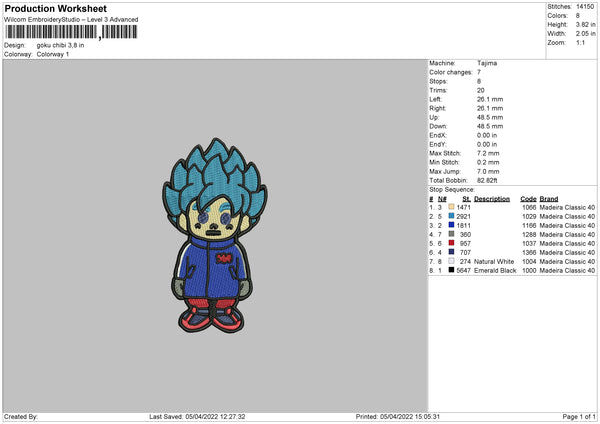
Task: Click the 'Description' column header
Action: click(x=492, y=199)
